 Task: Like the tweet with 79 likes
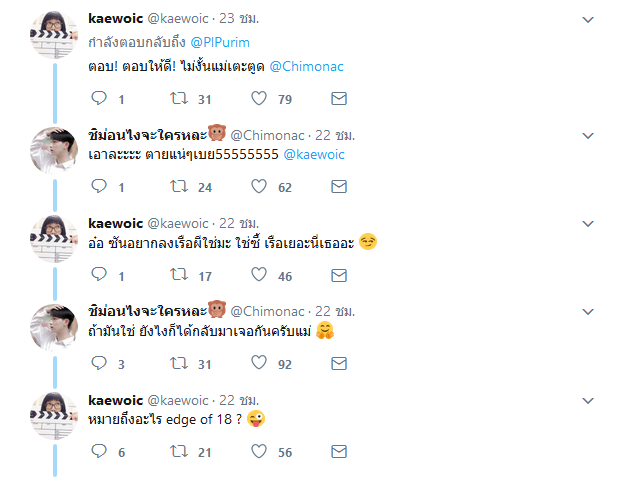pyautogui.click(x=259, y=99)
